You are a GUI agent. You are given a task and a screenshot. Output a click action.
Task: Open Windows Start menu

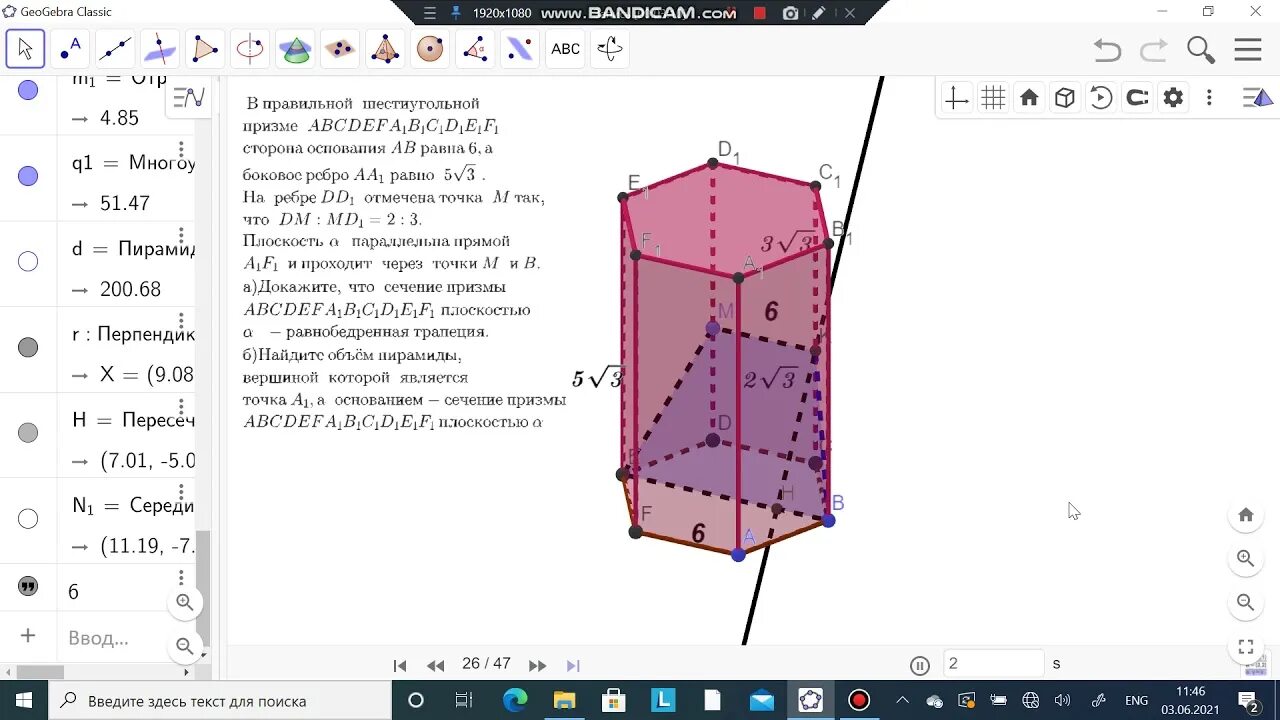pyautogui.click(x=24, y=700)
